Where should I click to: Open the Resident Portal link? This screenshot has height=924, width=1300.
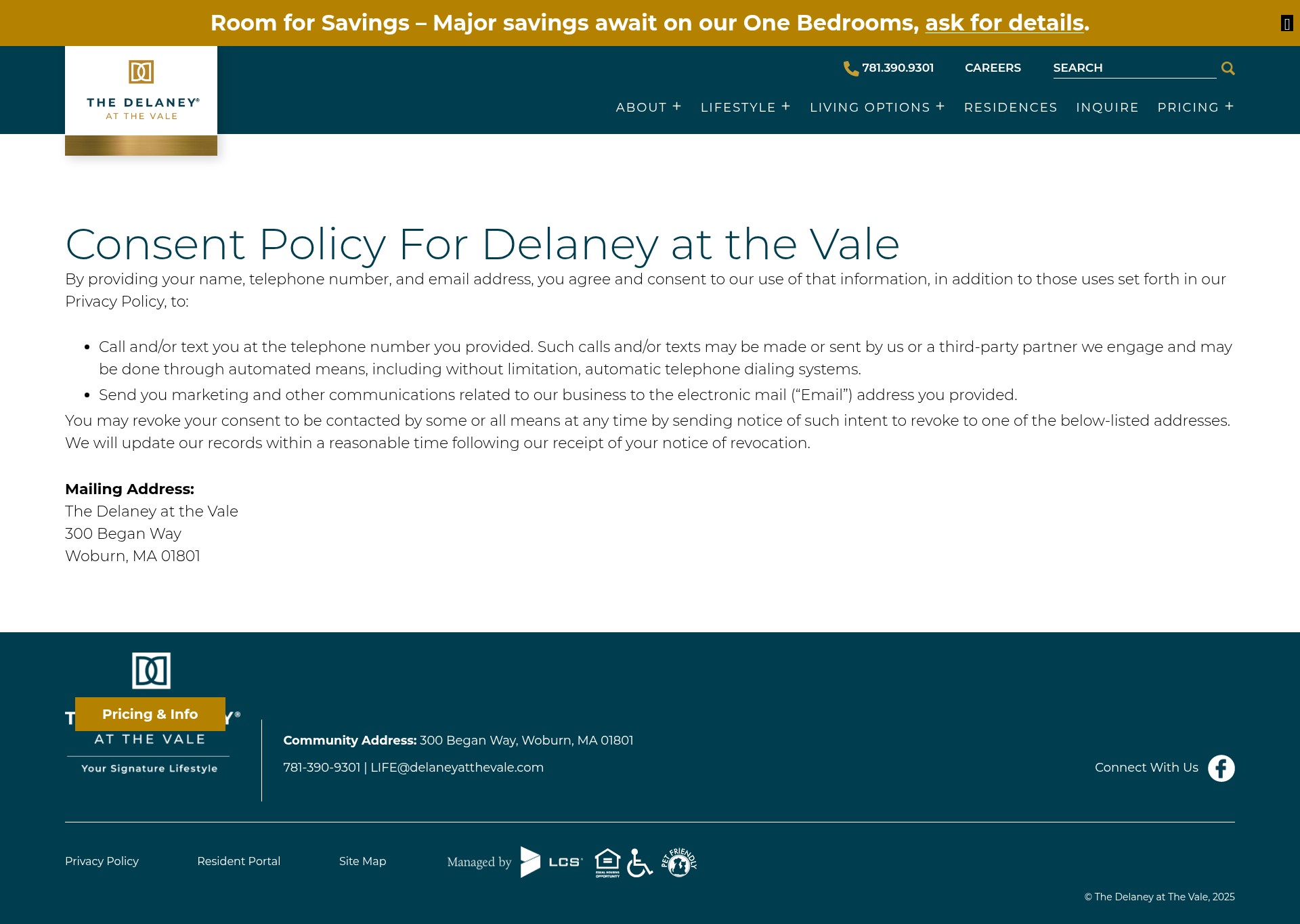(x=238, y=861)
